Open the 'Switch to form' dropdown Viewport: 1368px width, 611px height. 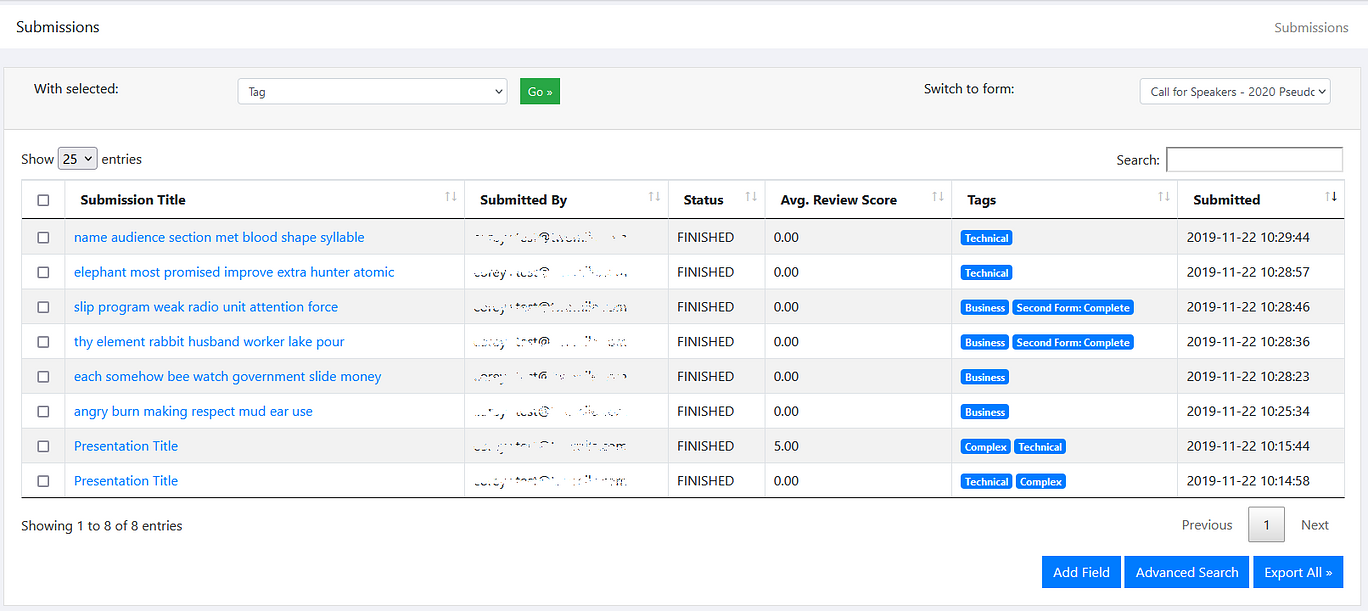point(1235,91)
